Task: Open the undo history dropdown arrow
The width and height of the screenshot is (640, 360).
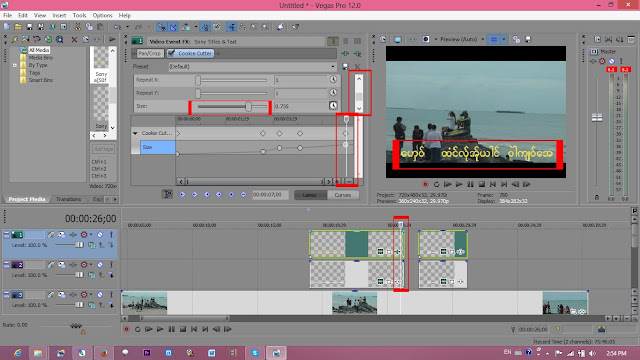Action: tap(127, 27)
